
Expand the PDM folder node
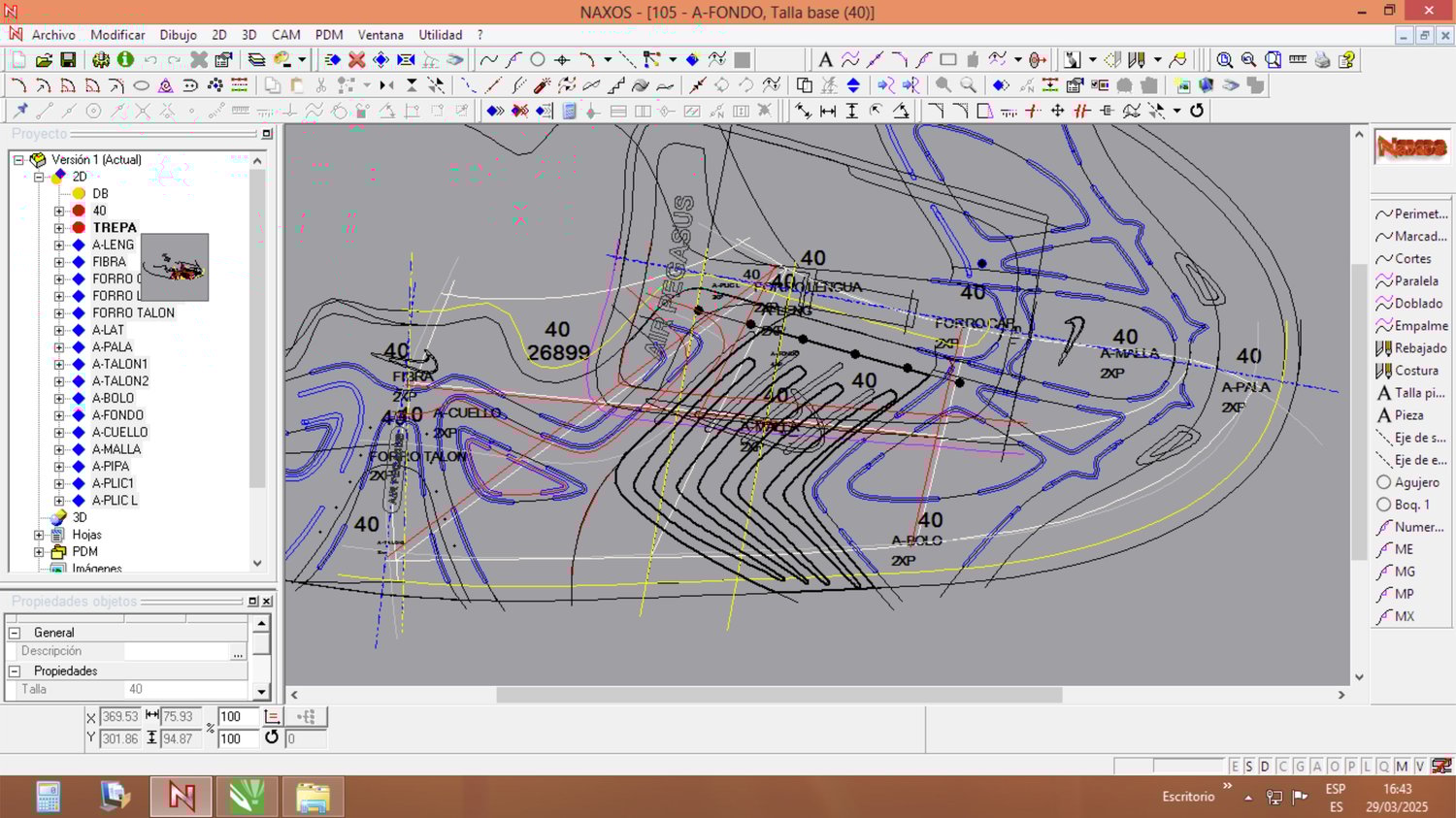tap(39, 551)
